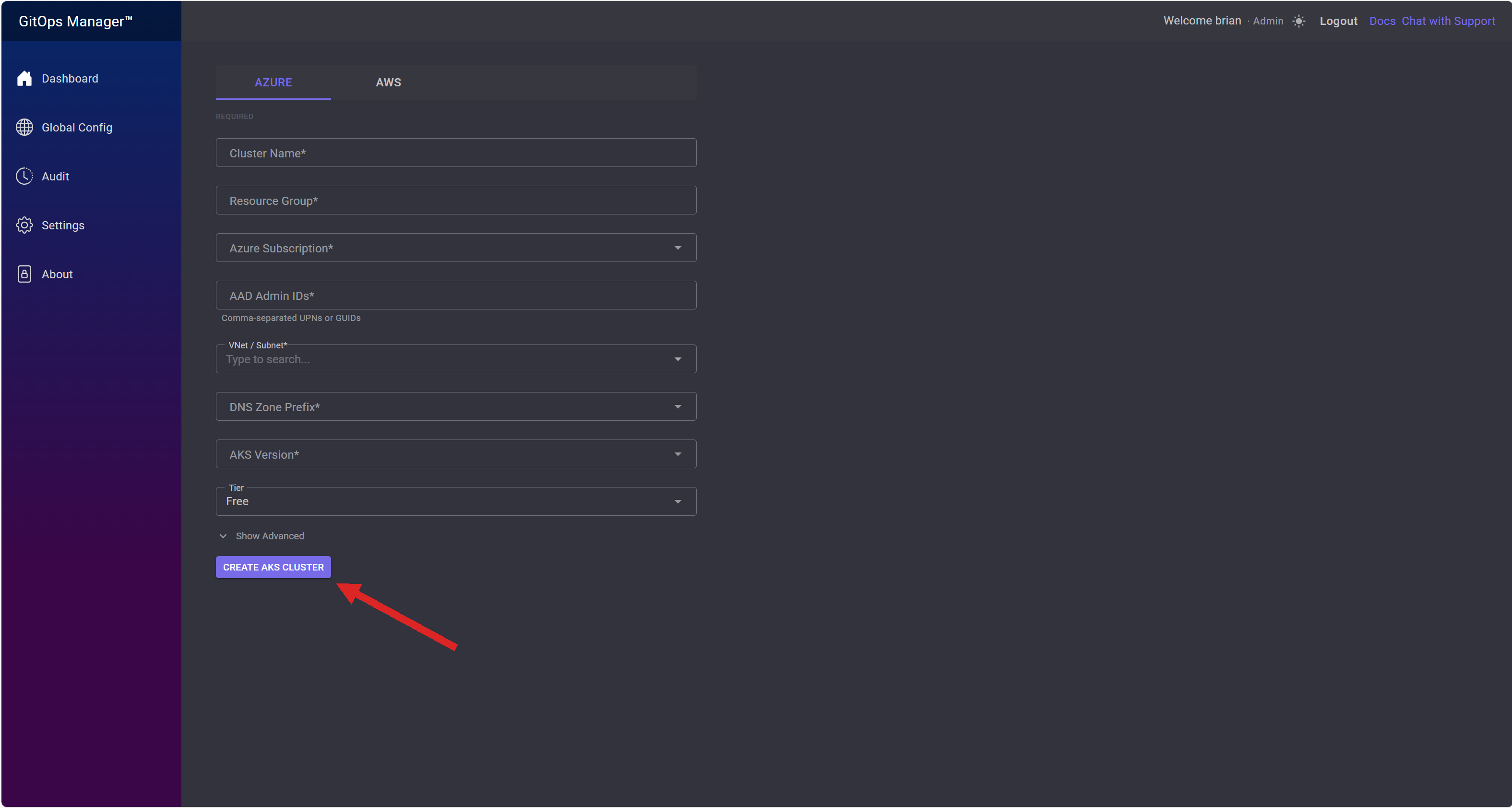1512x808 pixels.
Task: Click the Logout link
Action: pos(1338,21)
